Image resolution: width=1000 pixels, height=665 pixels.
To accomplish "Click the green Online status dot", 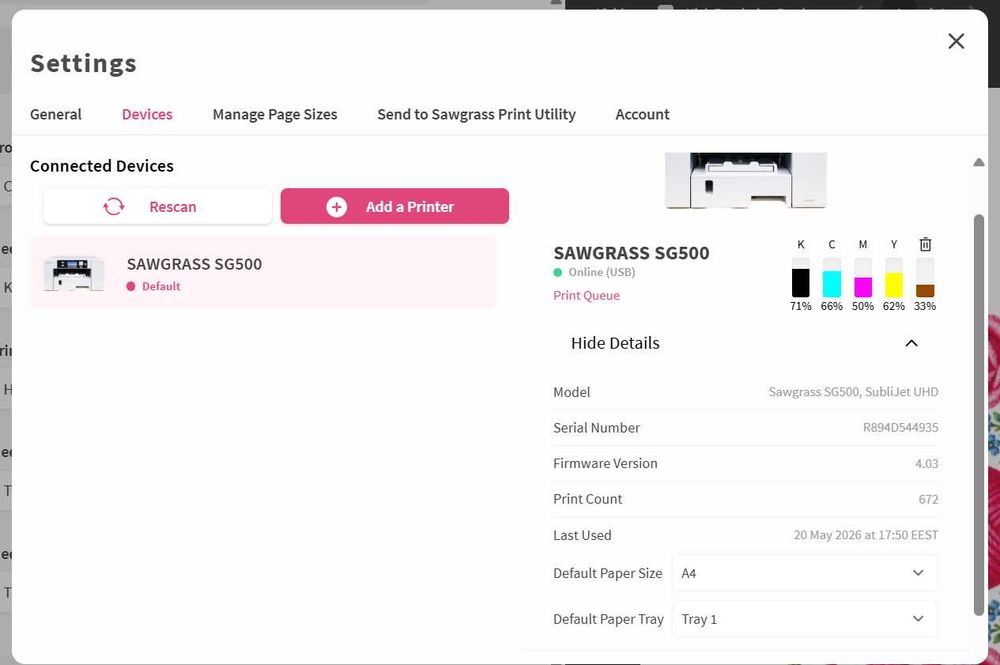I will (x=557, y=272).
